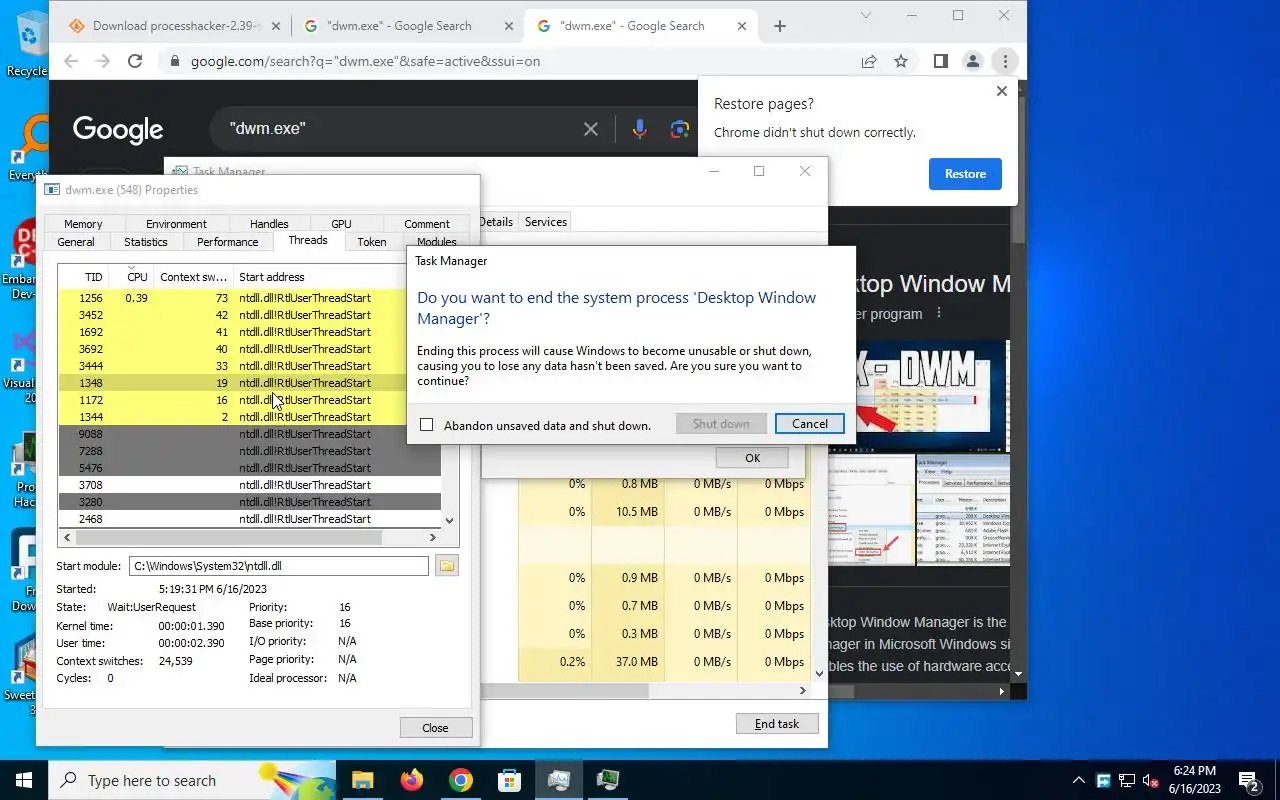Viewport: 1280px width, 800px height.
Task: Open notification center icon
Action: [x=1249, y=780]
